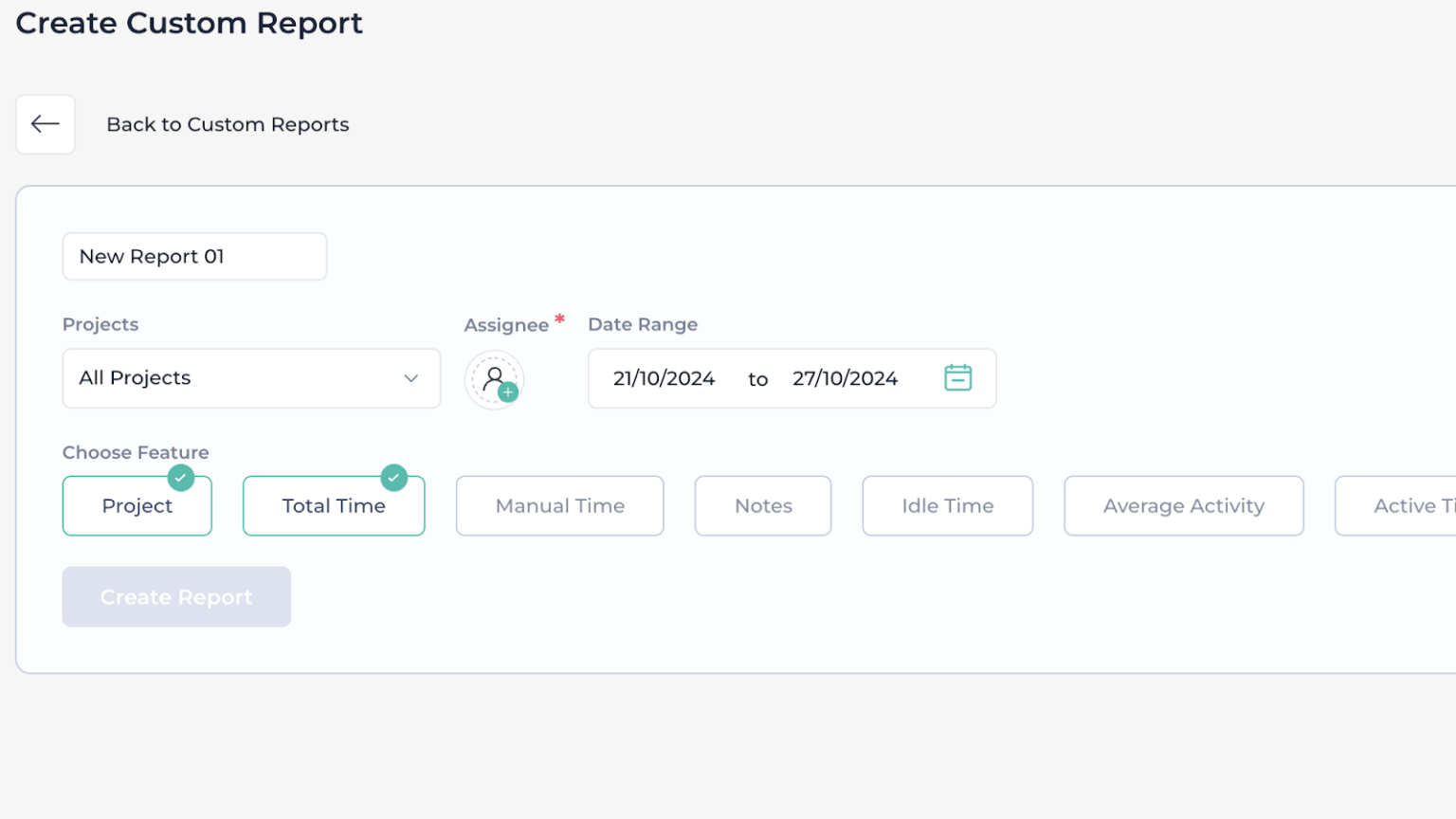The width and height of the screenshot is (1456, 819).
Task: Click the Create Report button
Action: tap(176, 596)
